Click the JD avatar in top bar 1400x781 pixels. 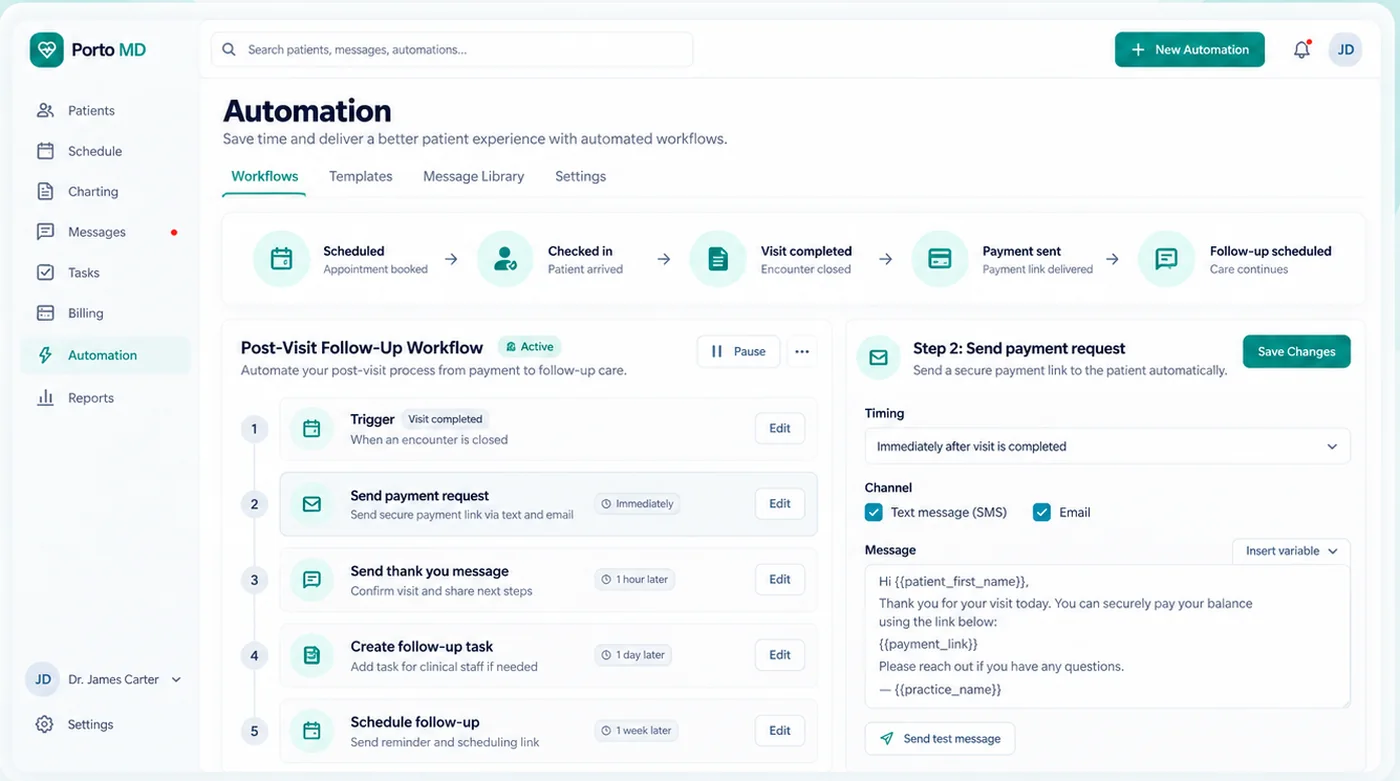coord(1345,49)
